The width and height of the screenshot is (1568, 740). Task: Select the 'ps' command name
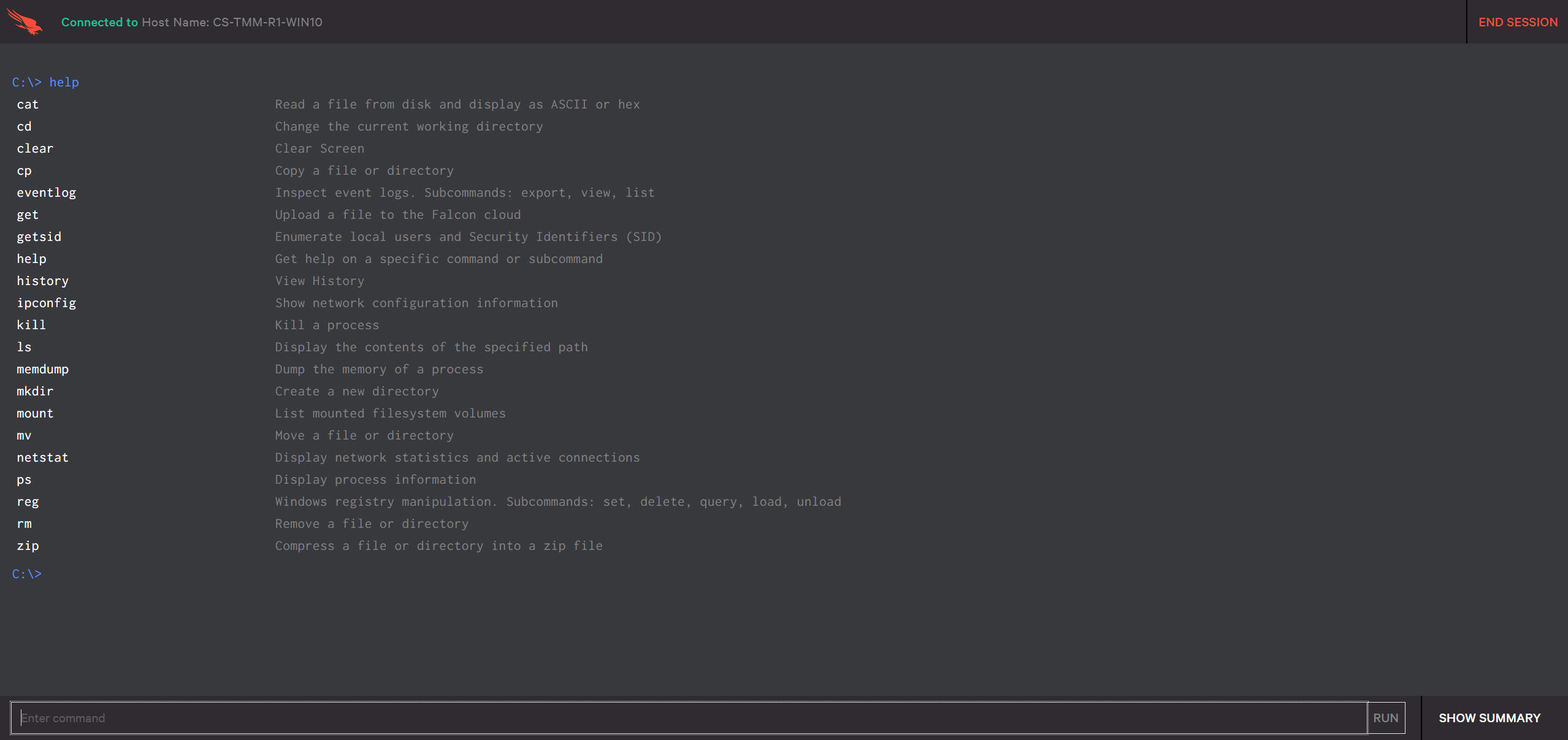(24, 479)
